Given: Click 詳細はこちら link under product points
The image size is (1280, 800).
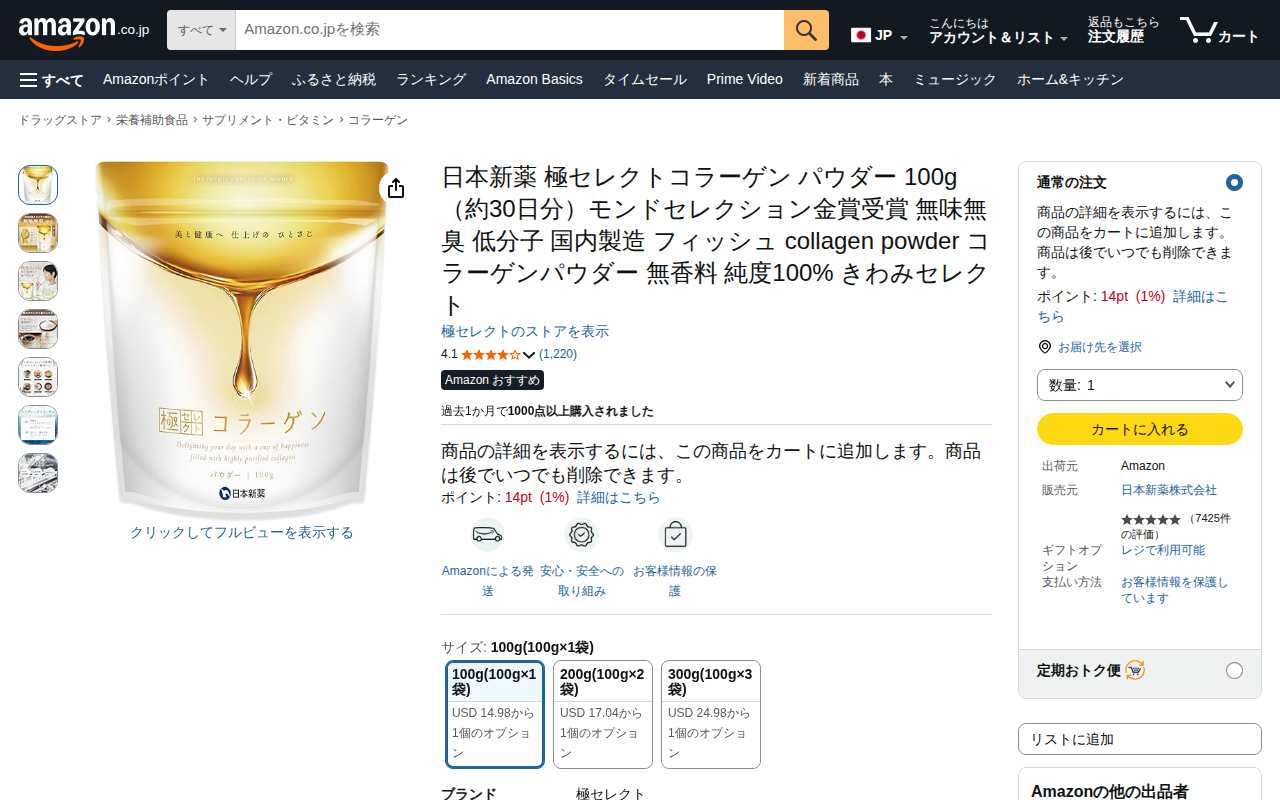Looking at the screenshot, I should pyautogui.click(x=619, y=497).
